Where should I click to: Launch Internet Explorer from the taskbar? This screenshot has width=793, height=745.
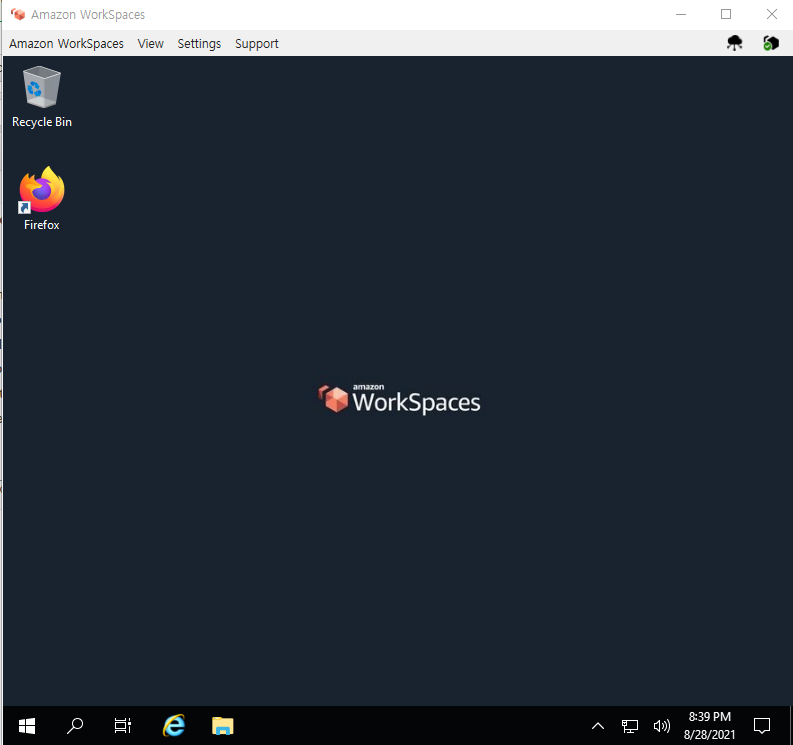click(174, 726)
